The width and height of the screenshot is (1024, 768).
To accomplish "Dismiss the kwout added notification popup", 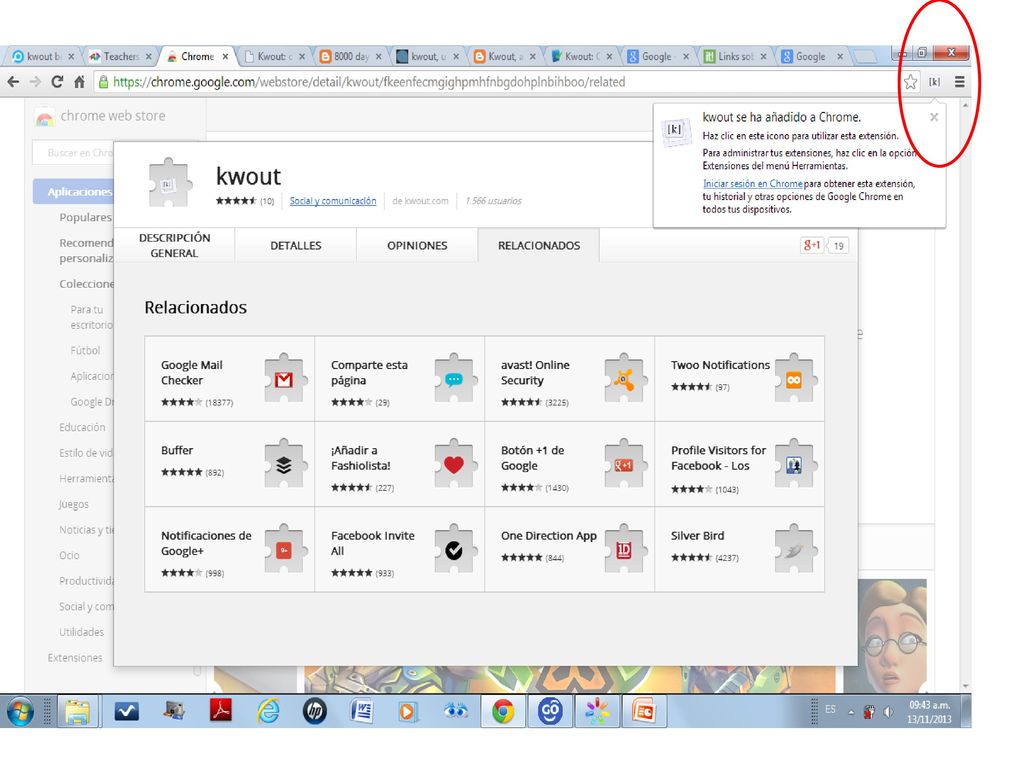I will pyautogui.click(x=934, y=117).
